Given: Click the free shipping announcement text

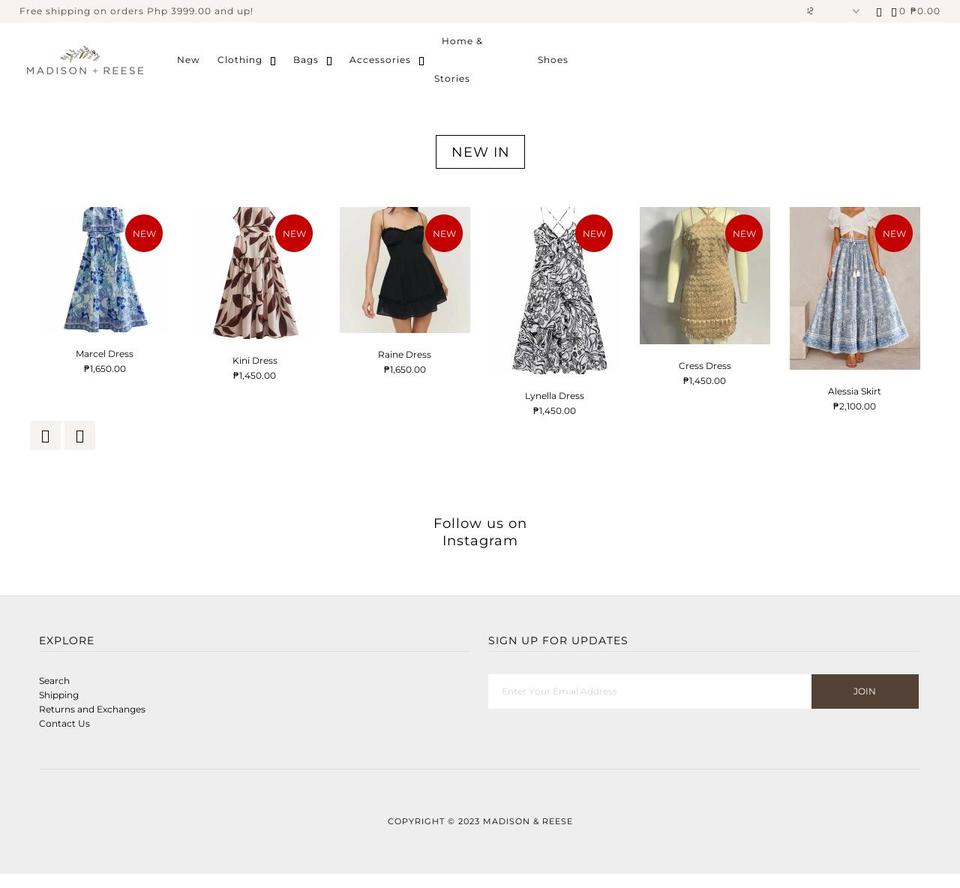Looking at the screenshot, I should (x=136, y=11).
